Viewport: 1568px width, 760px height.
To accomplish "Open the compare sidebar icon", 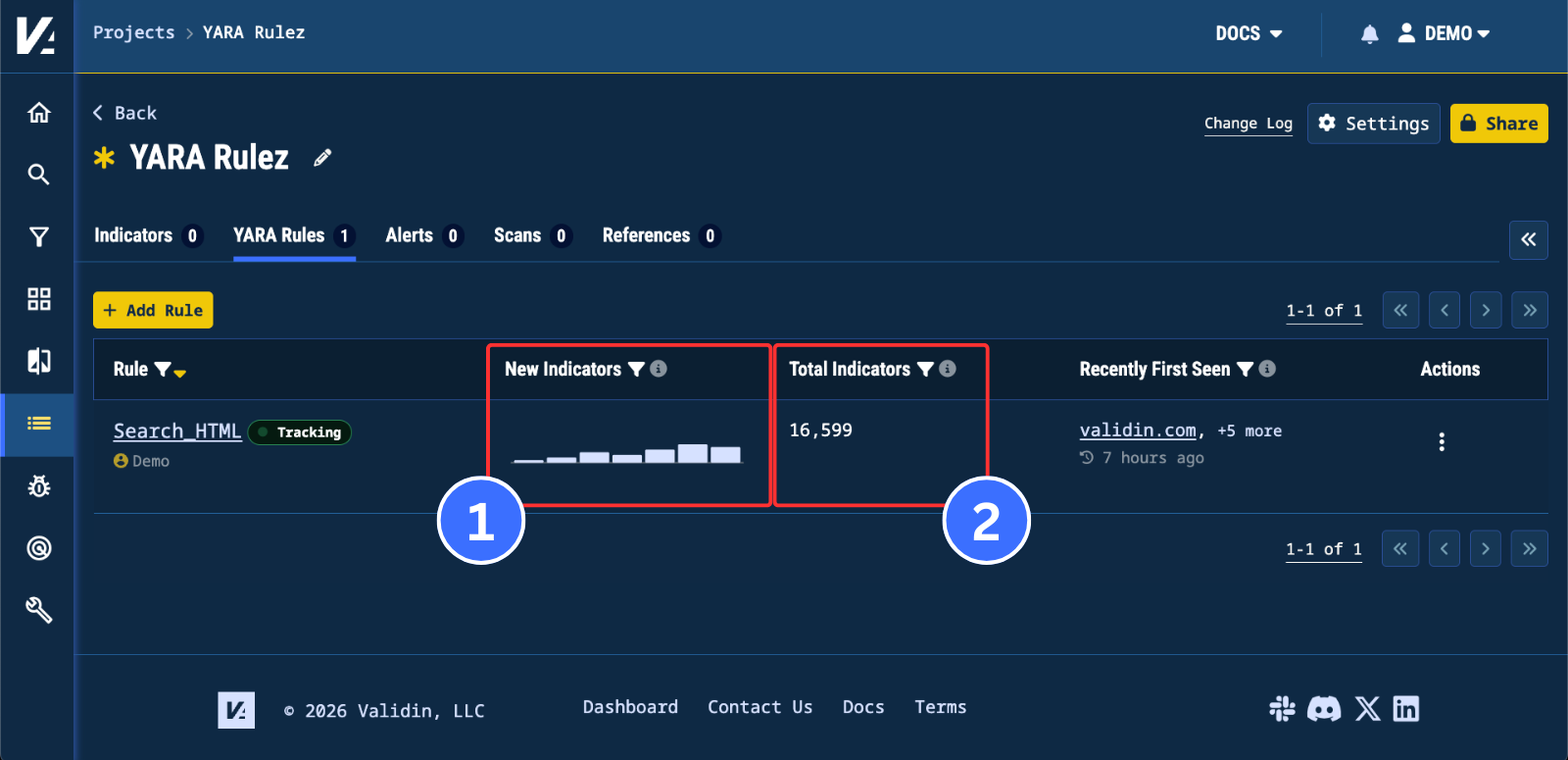I will tap(39, 361).
